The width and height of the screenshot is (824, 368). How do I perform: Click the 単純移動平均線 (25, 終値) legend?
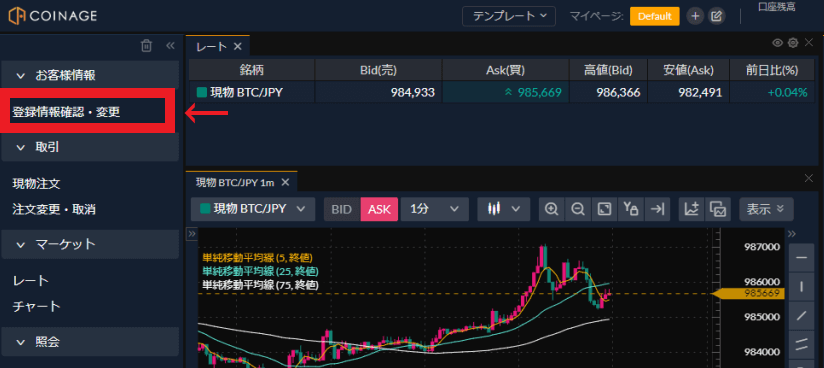[261, 272]
